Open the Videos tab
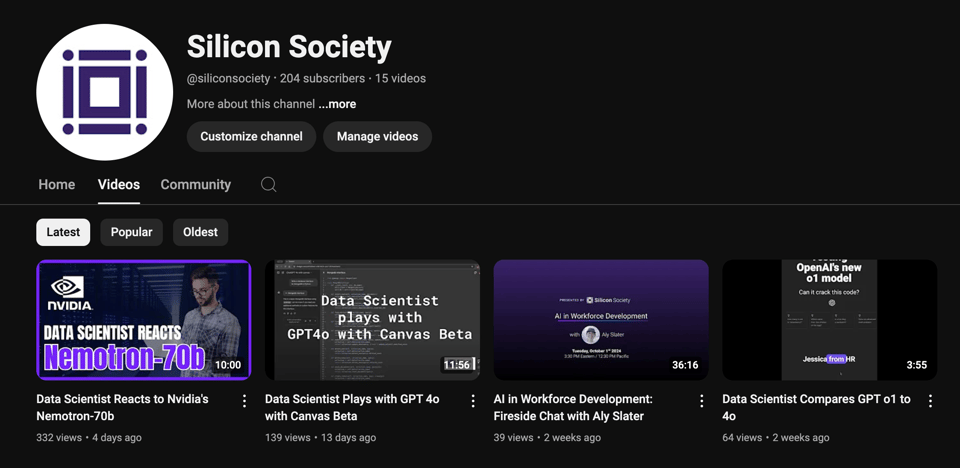 tap(119, 184)
